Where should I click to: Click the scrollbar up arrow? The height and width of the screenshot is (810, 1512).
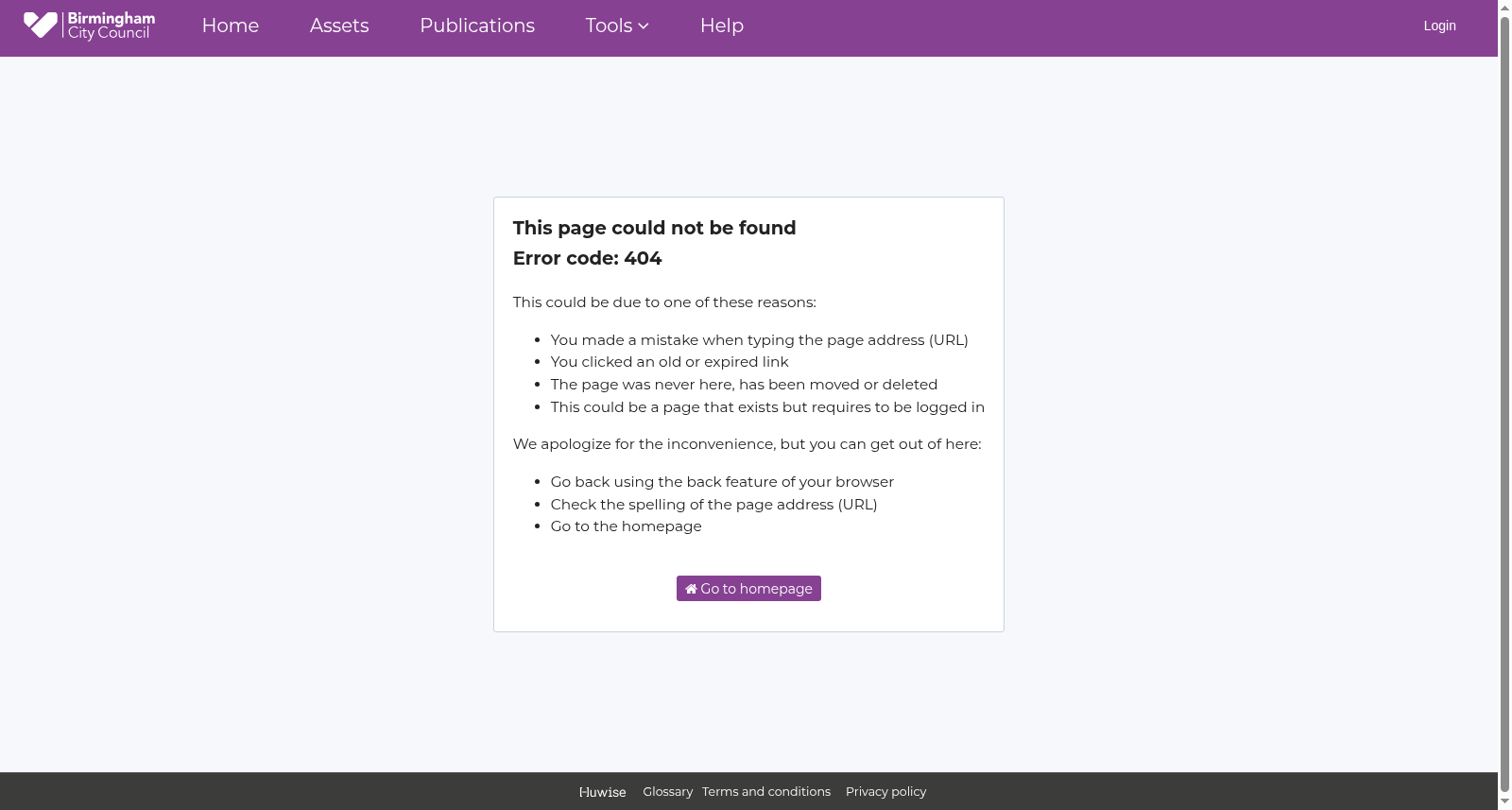1504,7
